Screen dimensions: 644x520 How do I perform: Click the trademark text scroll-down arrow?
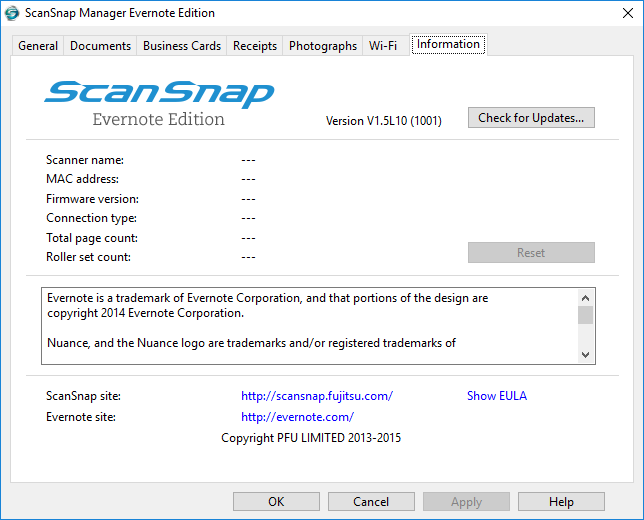pyautogui.click(x=586, y=354)
